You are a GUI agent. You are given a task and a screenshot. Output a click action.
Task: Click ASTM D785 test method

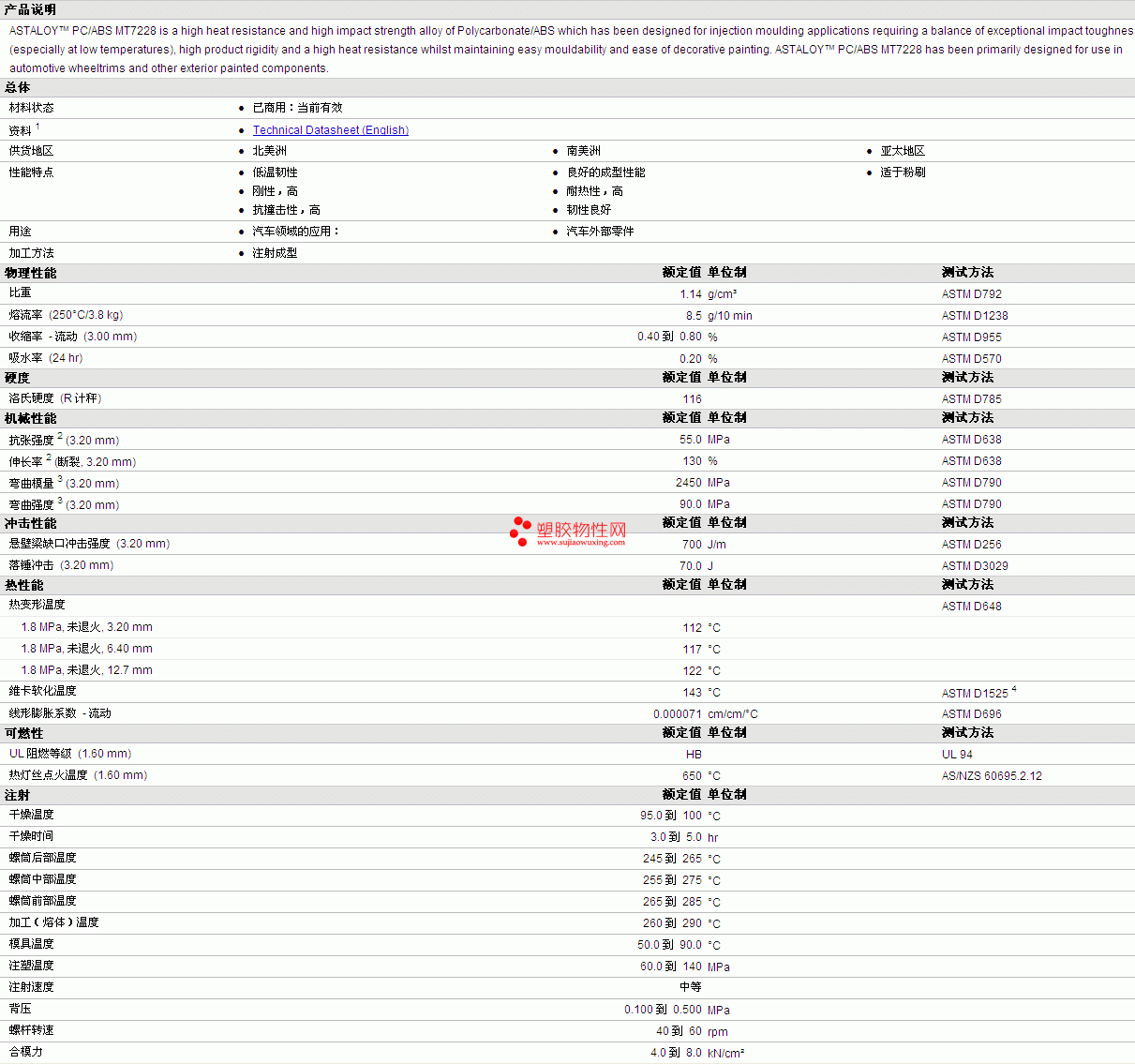tap(971, 399)
